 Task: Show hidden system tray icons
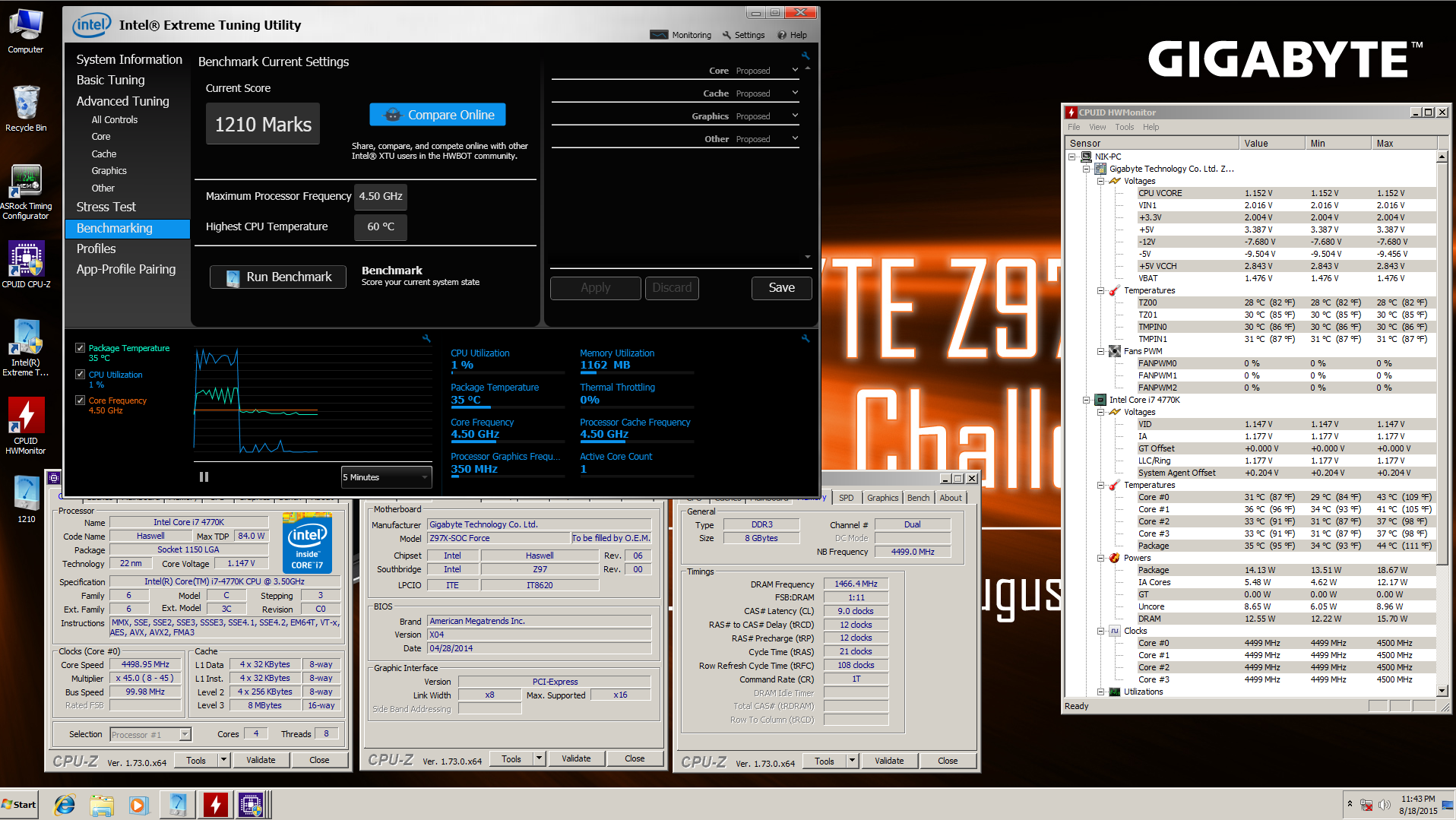tap(1350, 804)
